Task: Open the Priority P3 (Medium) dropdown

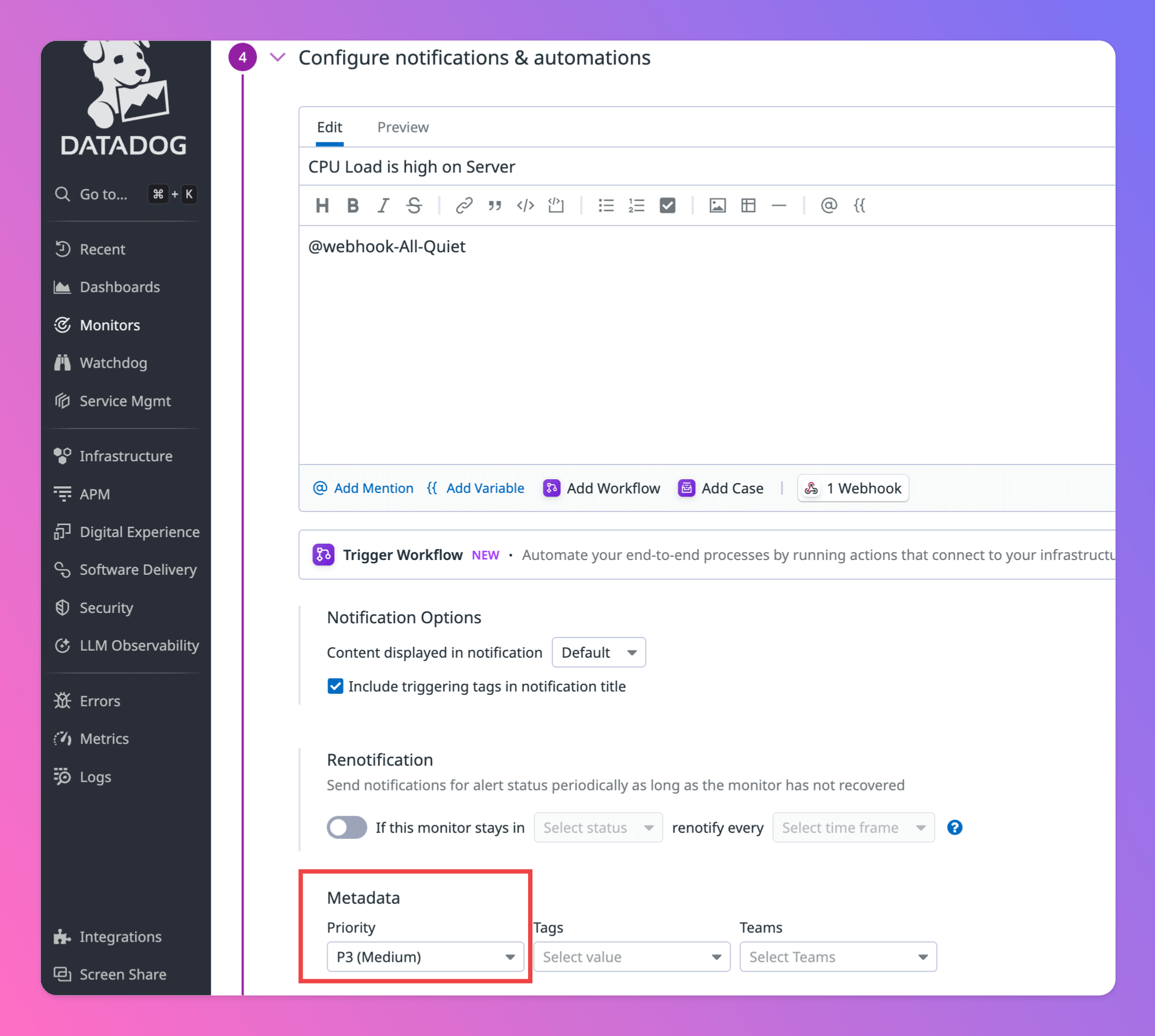Action: point(425,957)
